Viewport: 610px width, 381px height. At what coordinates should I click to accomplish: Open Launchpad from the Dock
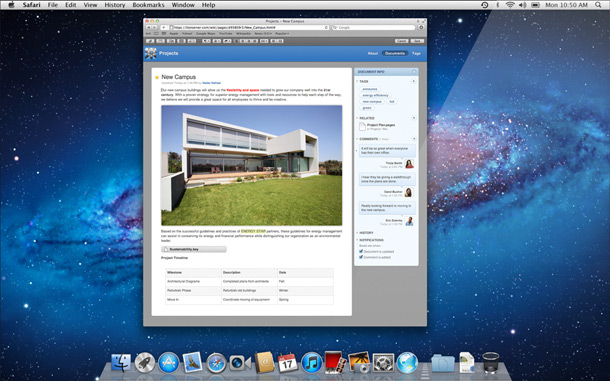point(145,363)
